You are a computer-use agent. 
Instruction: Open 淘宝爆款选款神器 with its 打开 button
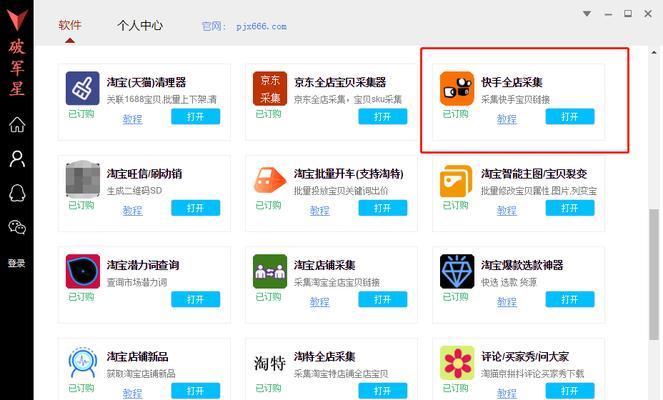point(570,299)
